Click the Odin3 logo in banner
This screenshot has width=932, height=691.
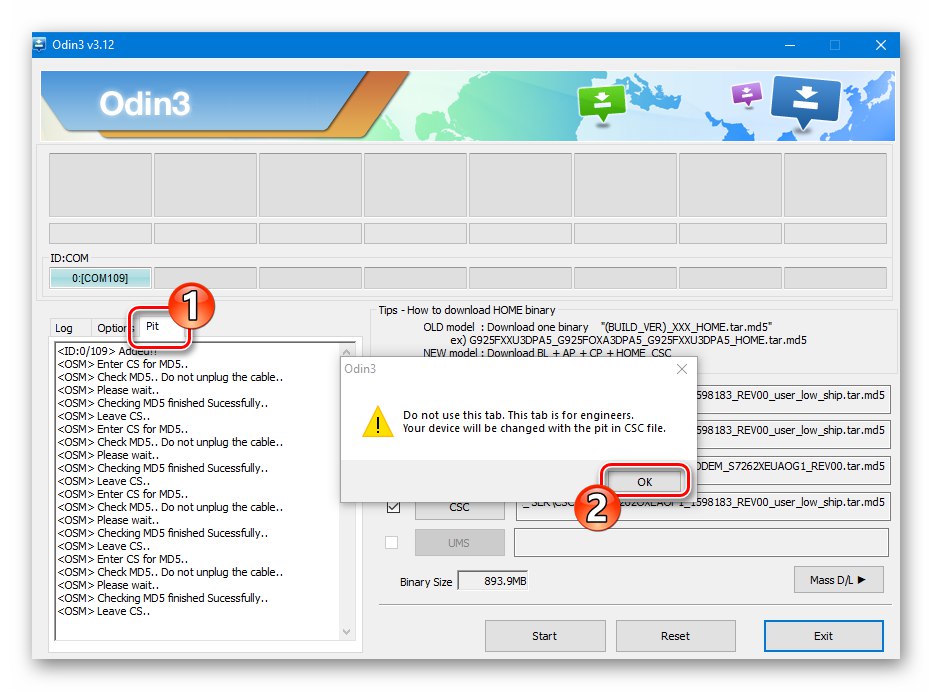[144, 104]
